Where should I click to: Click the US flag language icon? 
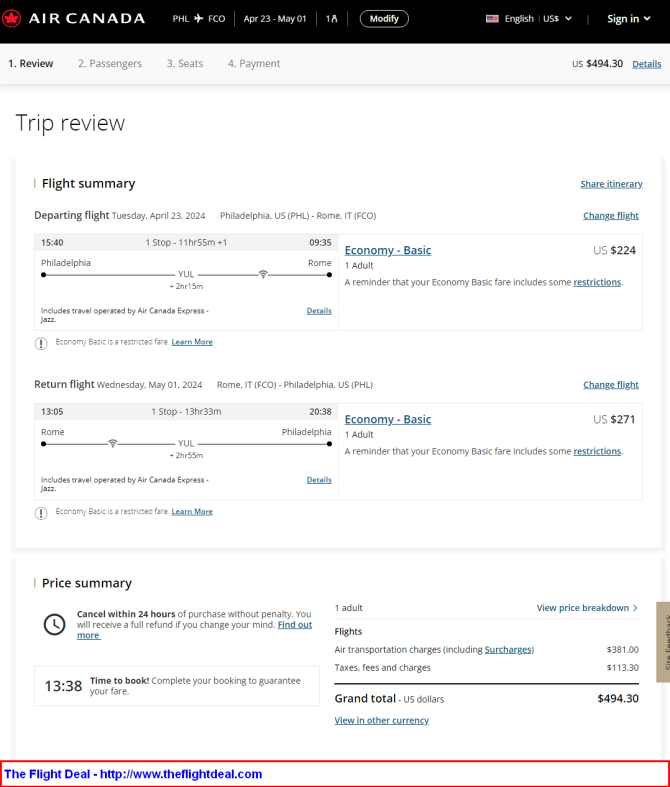492,19
